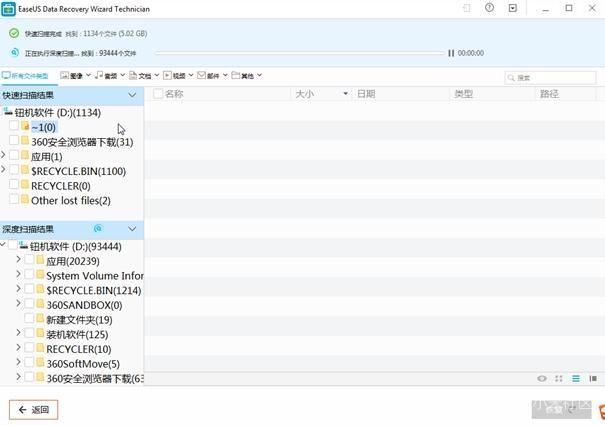Open the 邮件 filter dropdown arrow
The width and height of the screenshot is (605, 425).
tap(225, 75)
